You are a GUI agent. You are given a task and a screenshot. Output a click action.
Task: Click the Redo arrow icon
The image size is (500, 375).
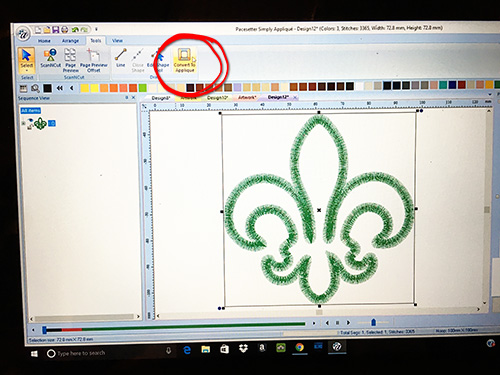click(84, 30)
